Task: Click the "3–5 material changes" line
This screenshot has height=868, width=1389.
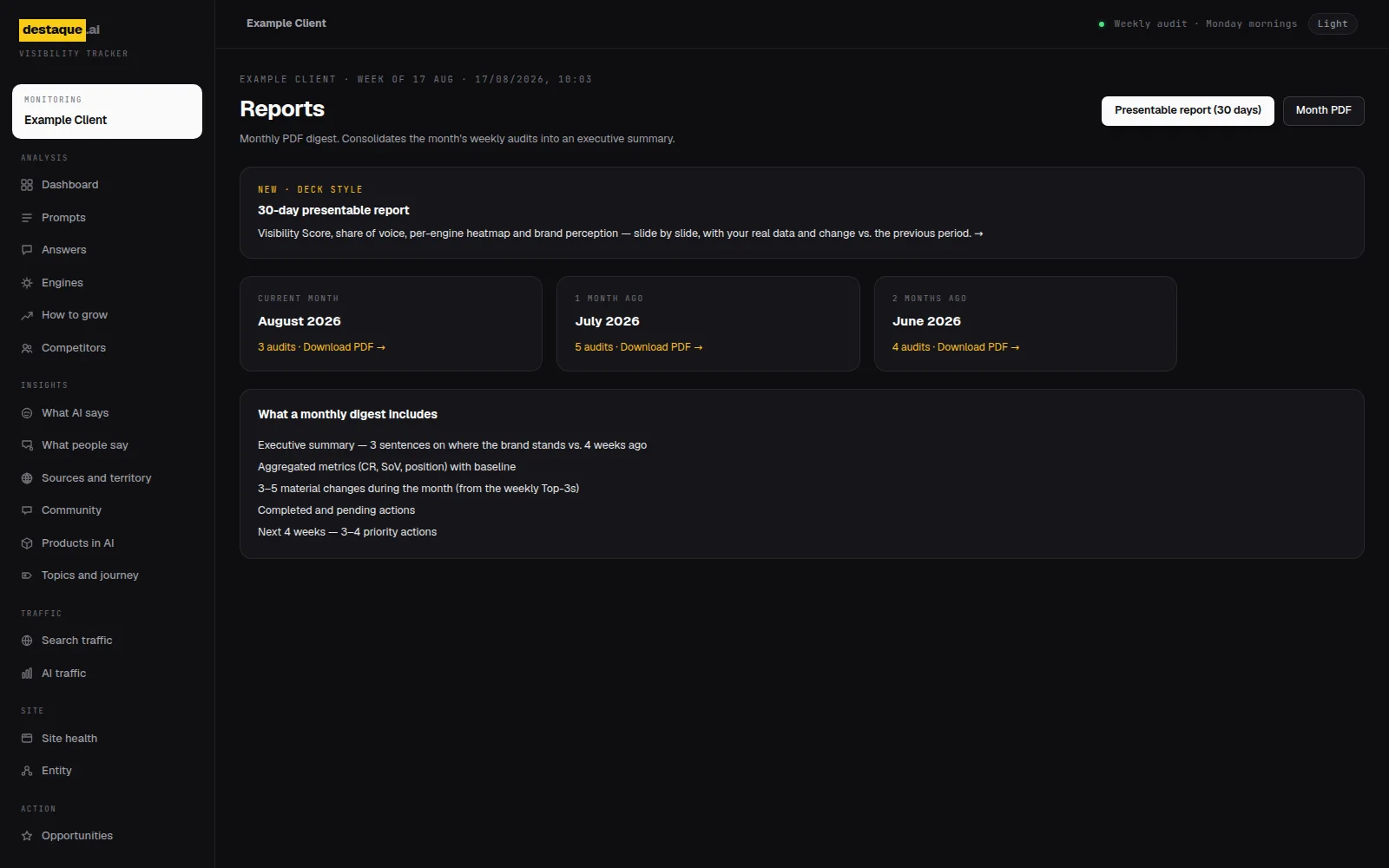Action: click(x=418, y=489)
